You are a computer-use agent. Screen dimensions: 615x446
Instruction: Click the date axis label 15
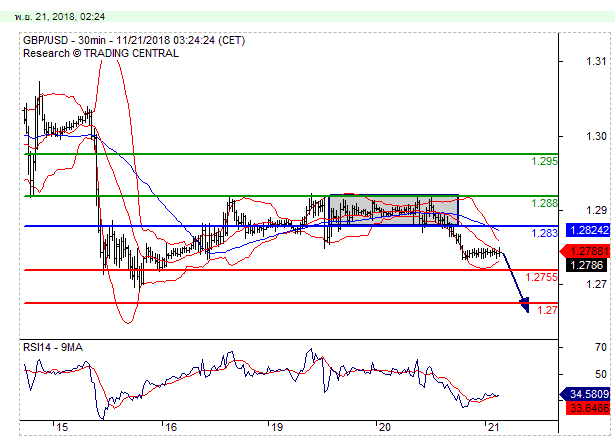pos(62,427)
